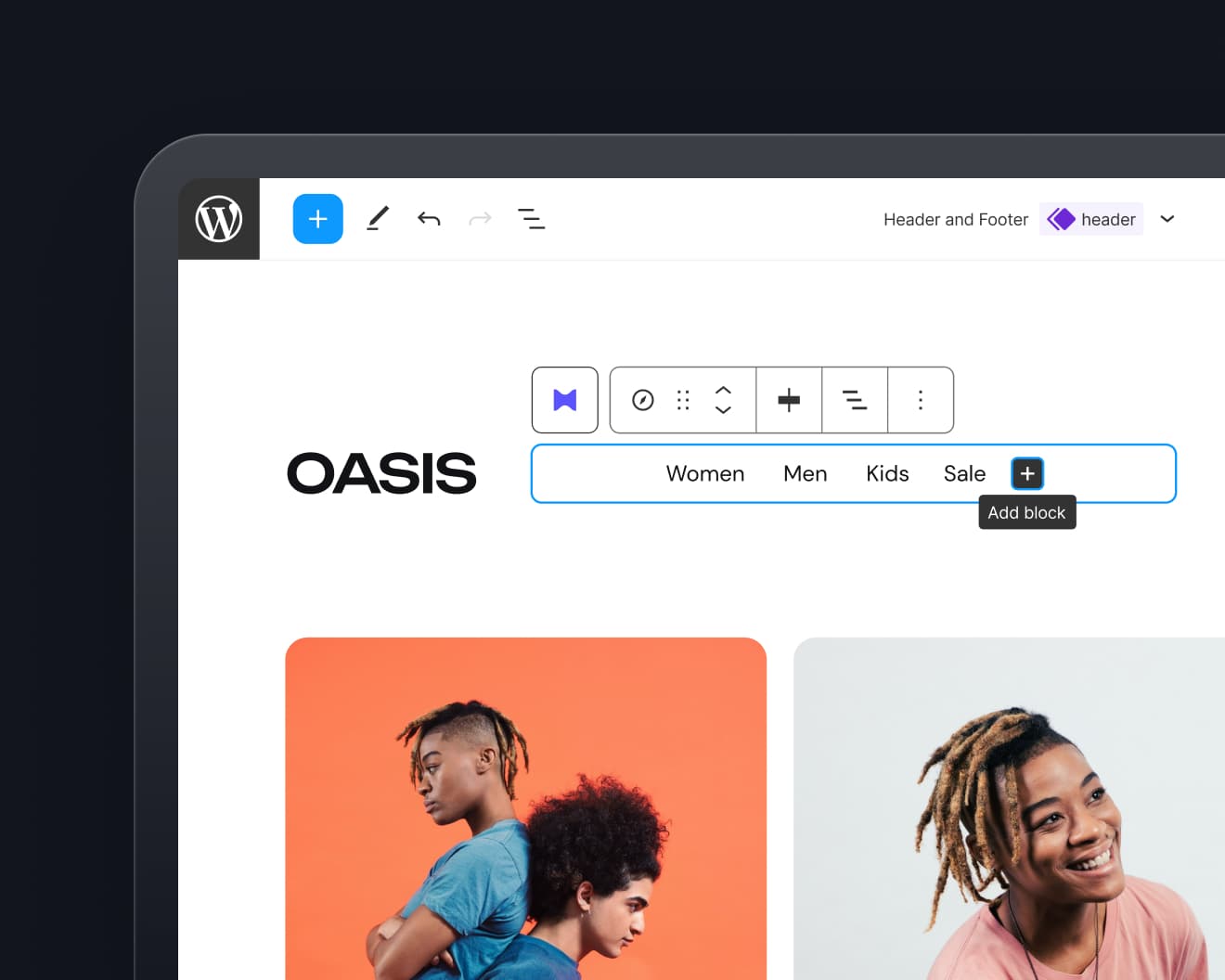Select the OASIS site logo
1225x980 pixels.
(381, 473)
